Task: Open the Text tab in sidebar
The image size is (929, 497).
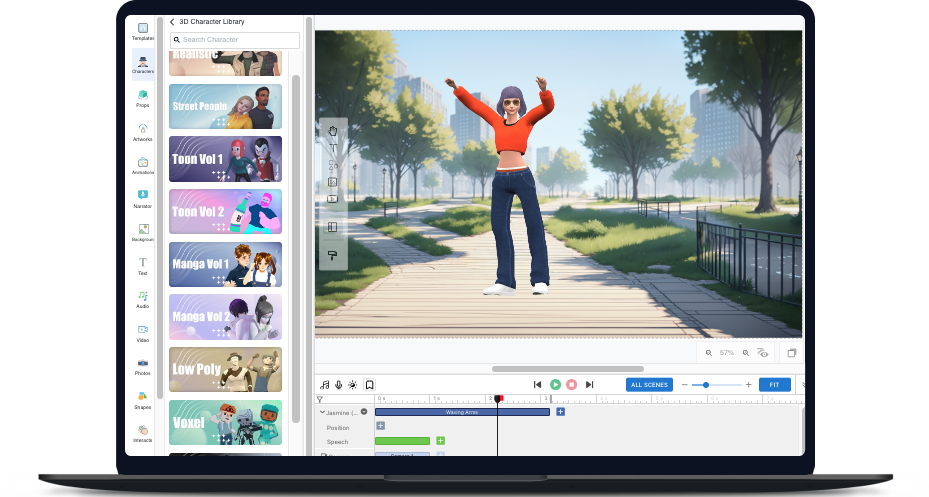Action: [143, 264]
